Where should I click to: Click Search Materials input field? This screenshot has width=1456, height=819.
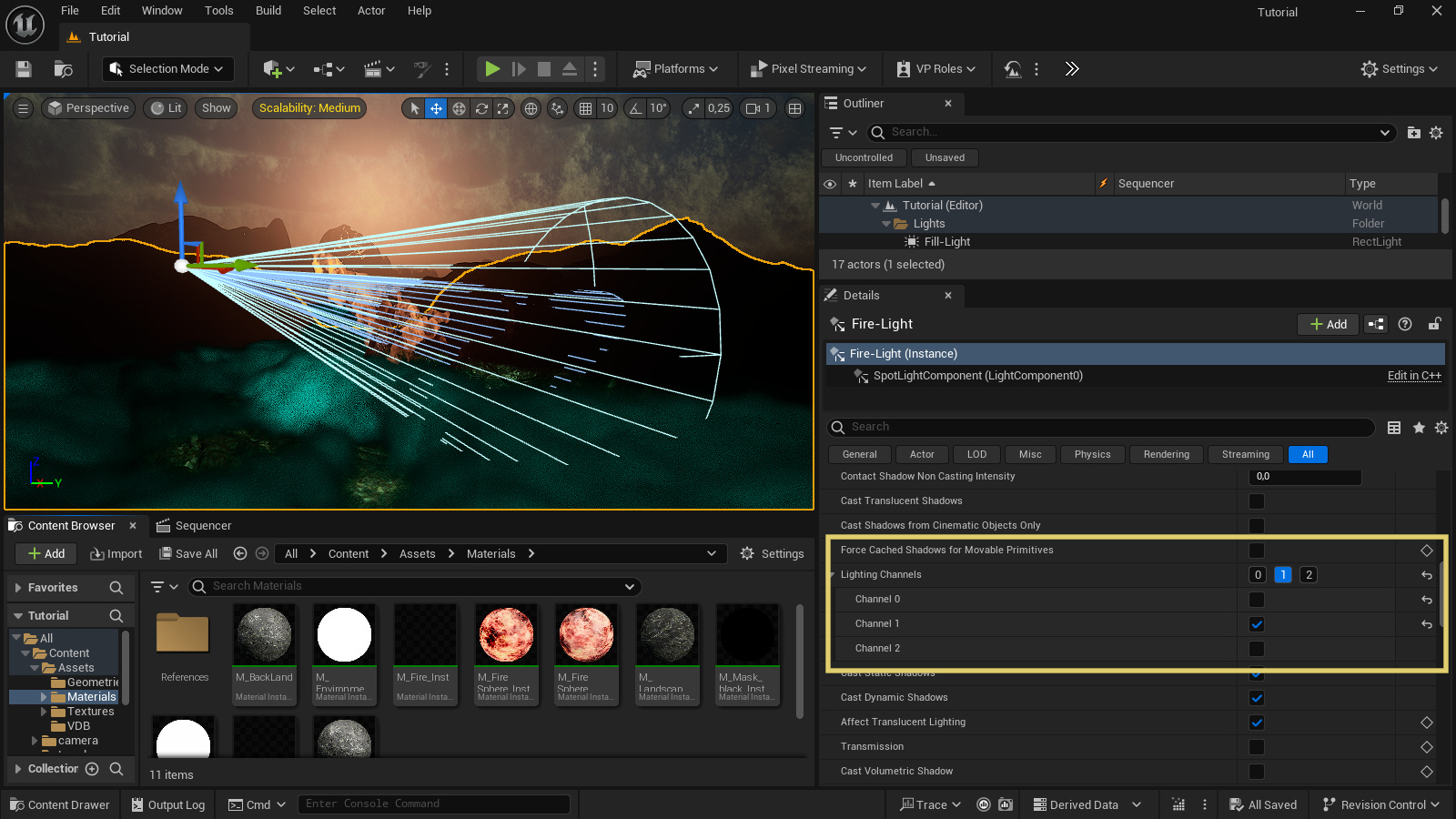pos(414,587)
